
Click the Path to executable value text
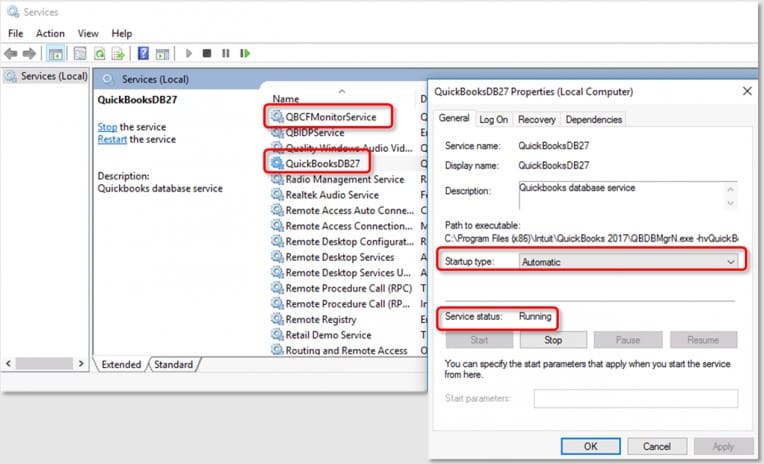[x=591, y=238]
